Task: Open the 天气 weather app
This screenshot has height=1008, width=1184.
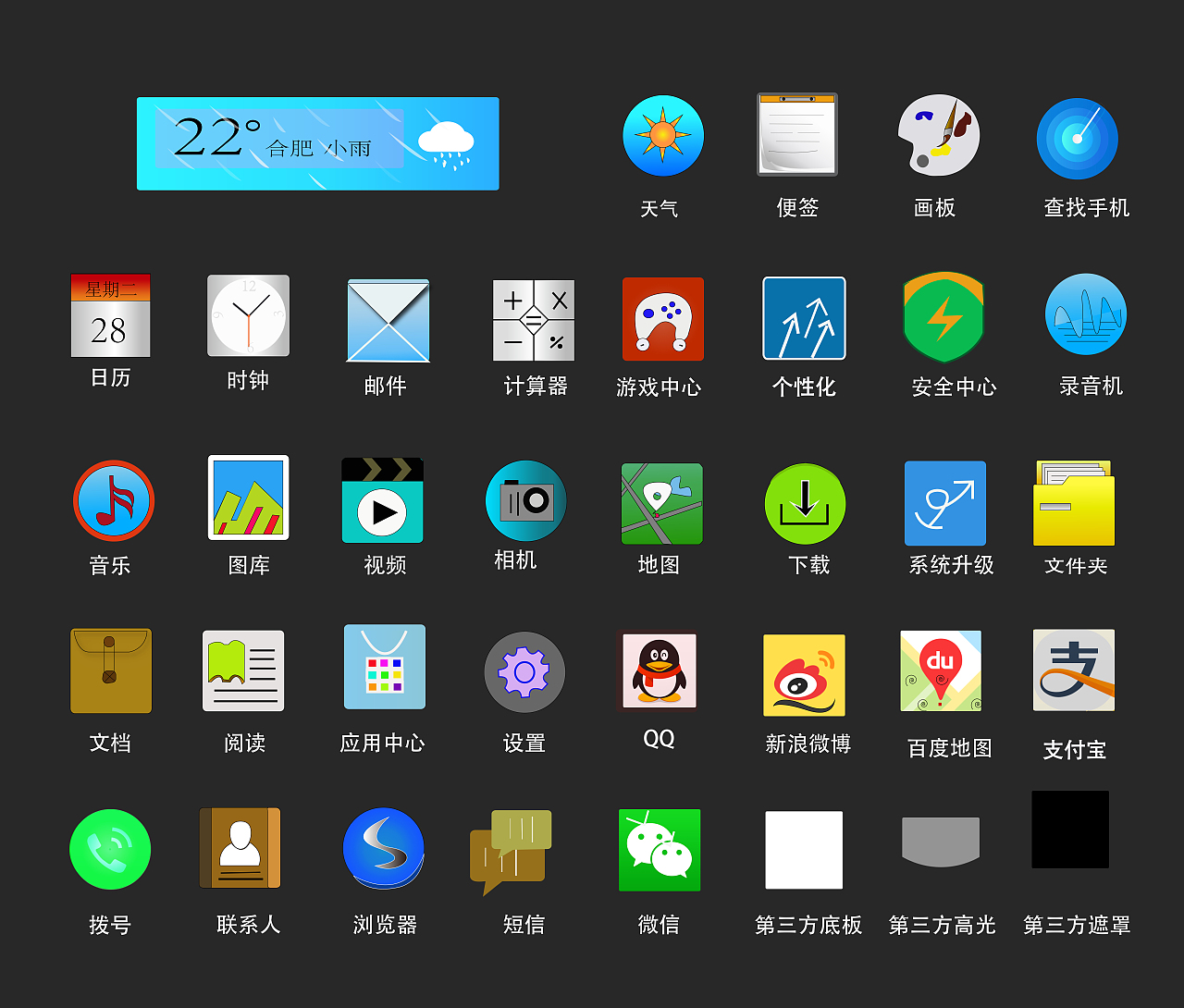Action: point(663,135)
